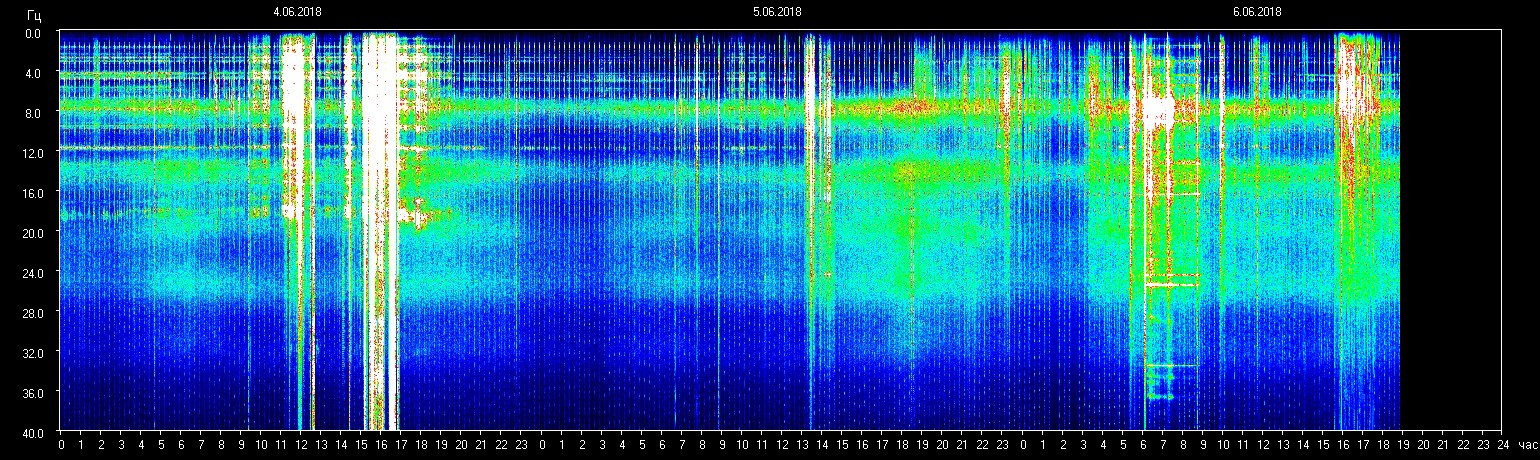
Task: Click the час time unit label
Action: [x=1527, y=444]
